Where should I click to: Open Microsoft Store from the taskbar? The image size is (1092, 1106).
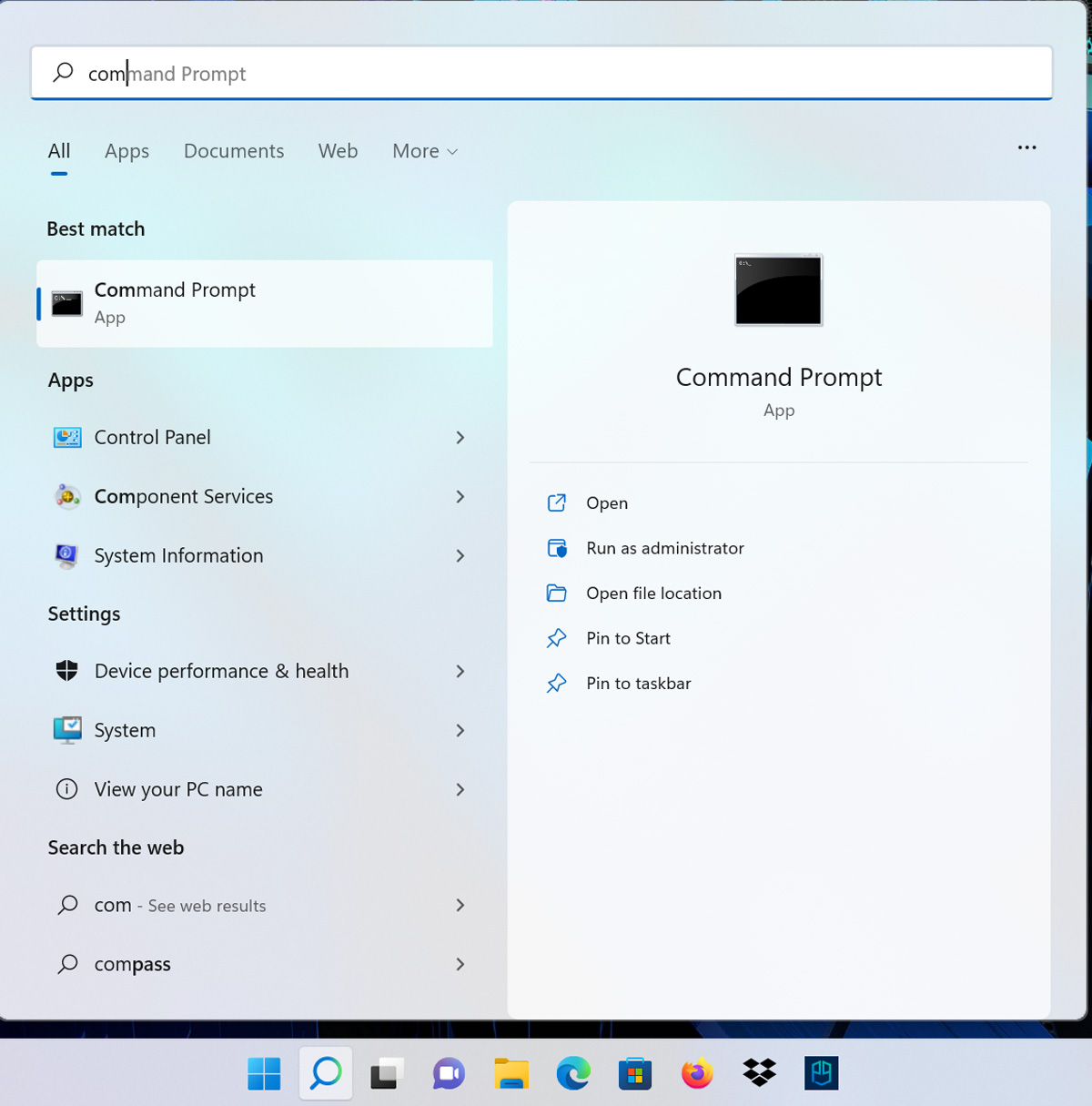[635, 1074]
